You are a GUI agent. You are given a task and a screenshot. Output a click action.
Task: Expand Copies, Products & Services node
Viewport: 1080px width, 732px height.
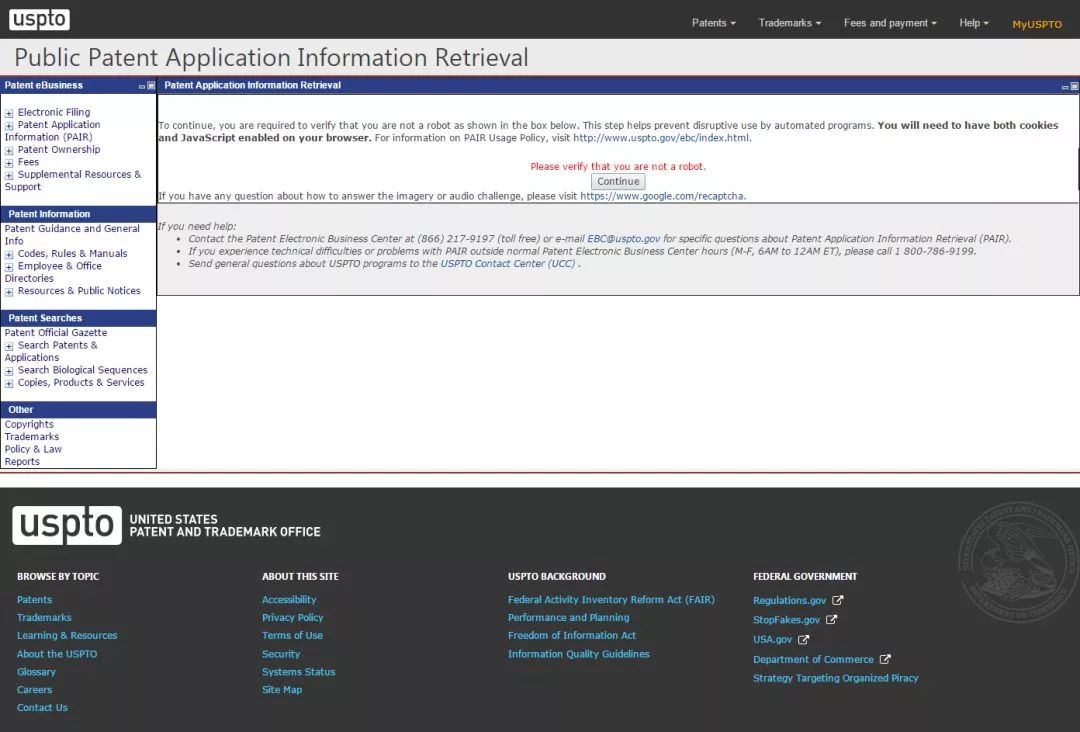[x=9, y=383]
